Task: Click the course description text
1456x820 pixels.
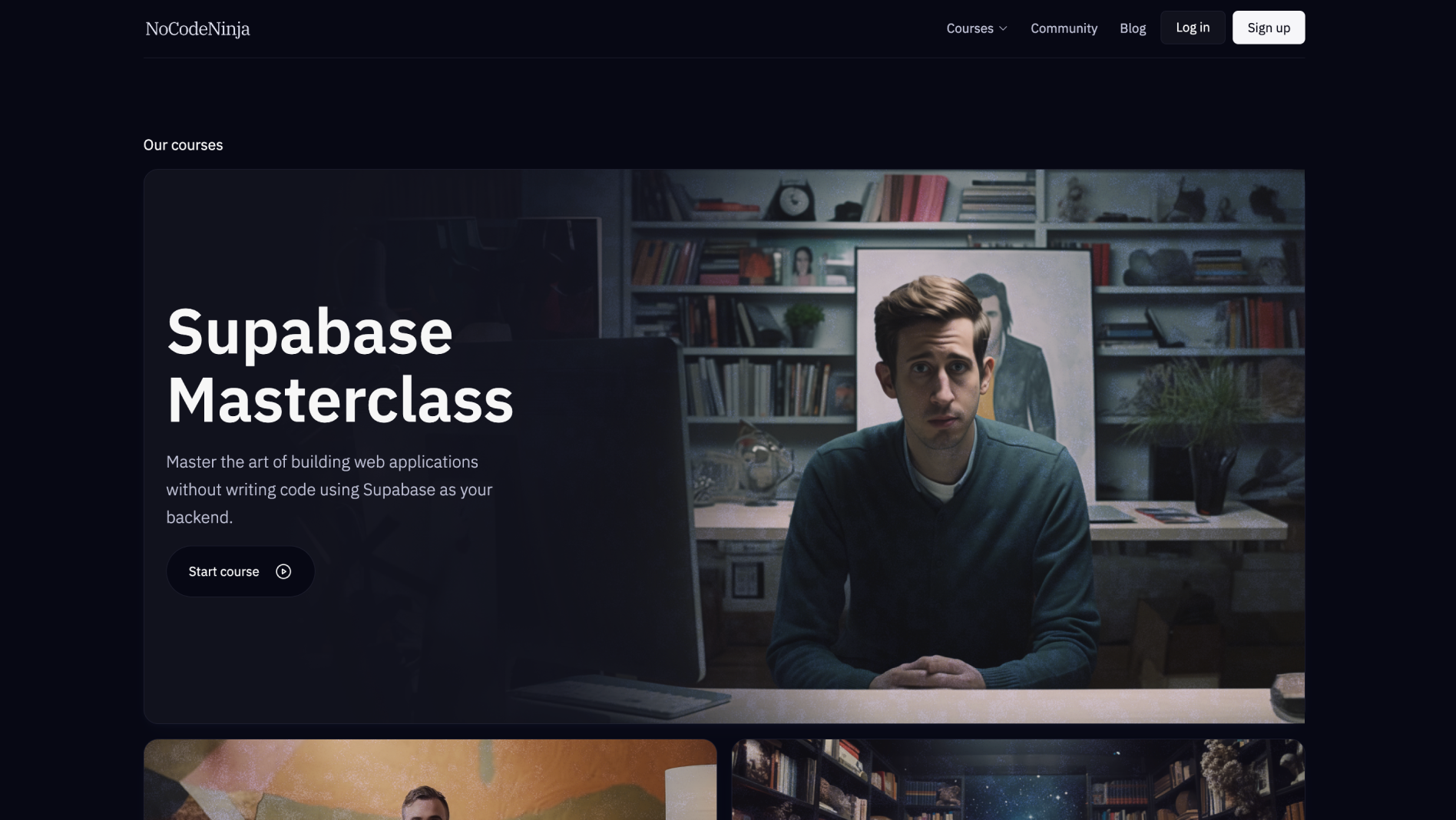Action: coord(329,489)
